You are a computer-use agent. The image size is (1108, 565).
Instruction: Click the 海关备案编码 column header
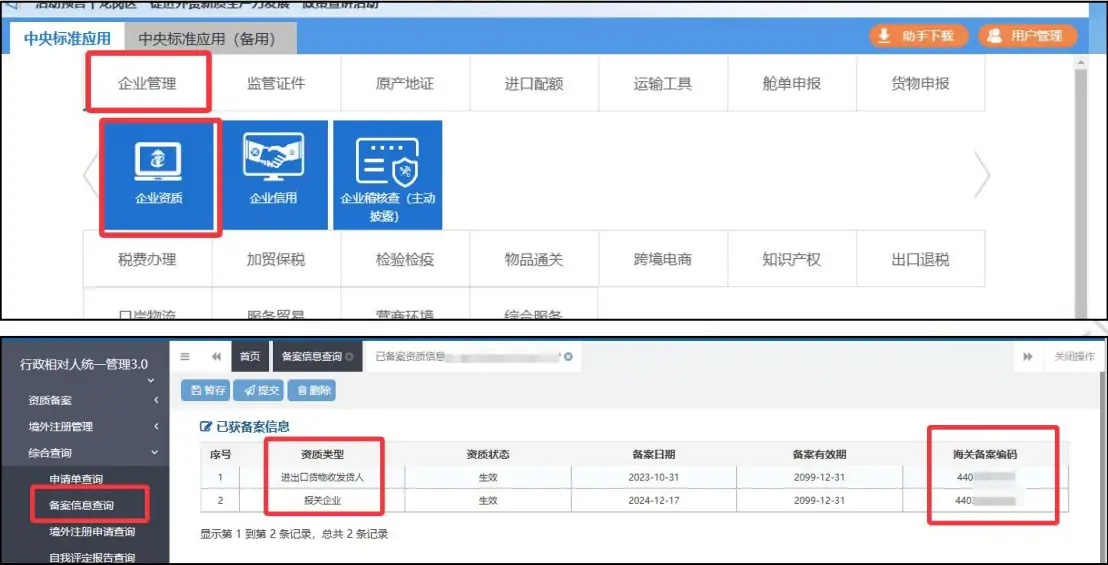point(986,454)
